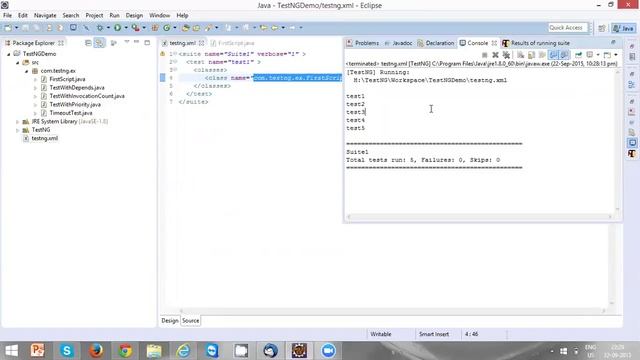
Task: Open the Run configurations dropdown arrow
Action: click(x=126, y=28)
